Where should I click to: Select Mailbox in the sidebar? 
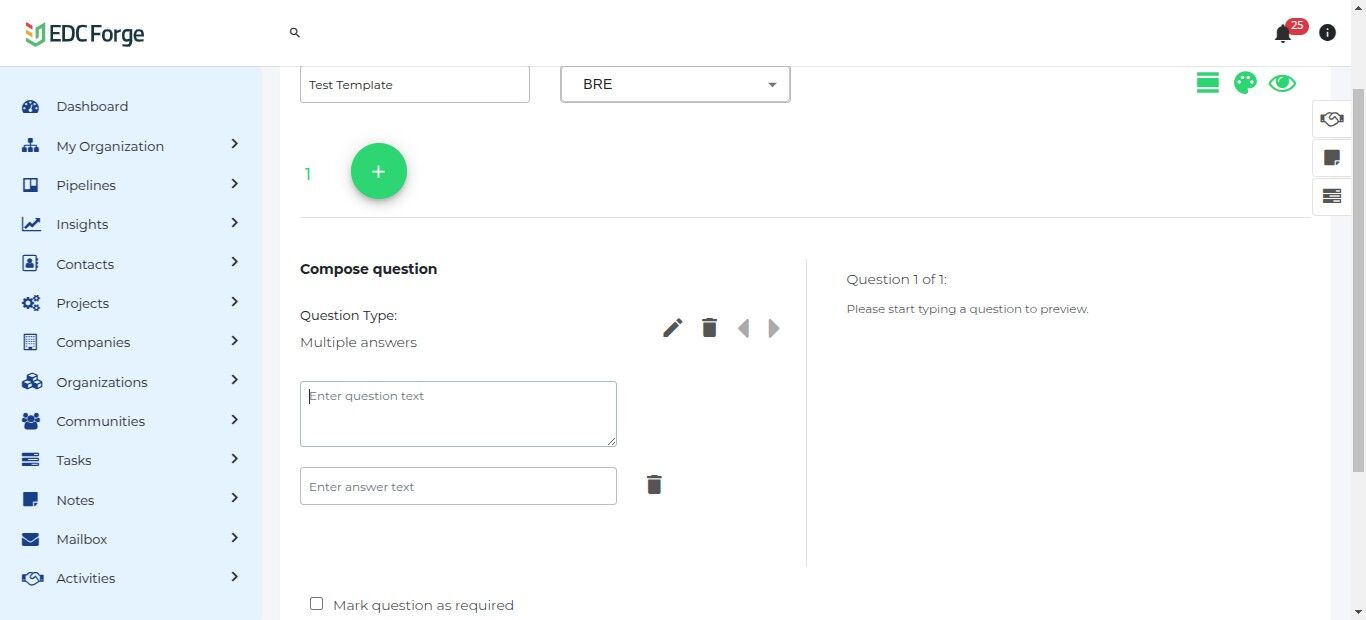point(82,539)
